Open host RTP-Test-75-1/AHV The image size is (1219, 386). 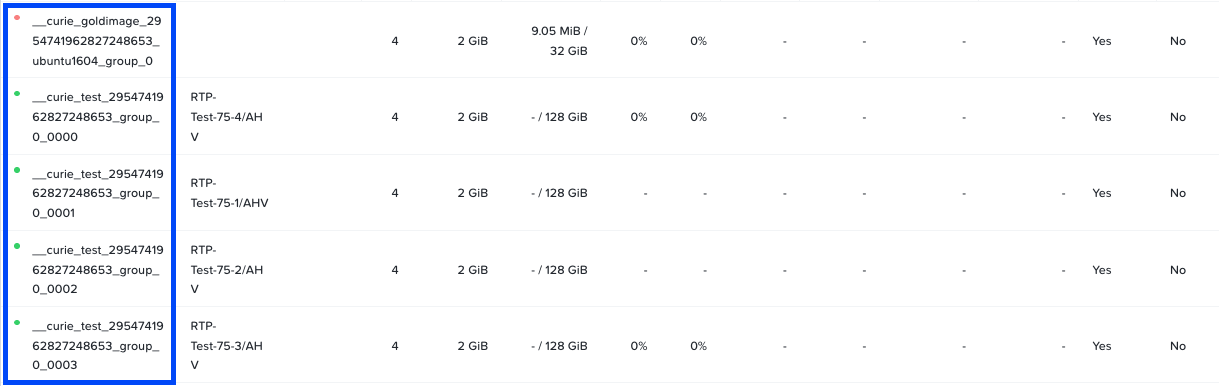[229, 193]
